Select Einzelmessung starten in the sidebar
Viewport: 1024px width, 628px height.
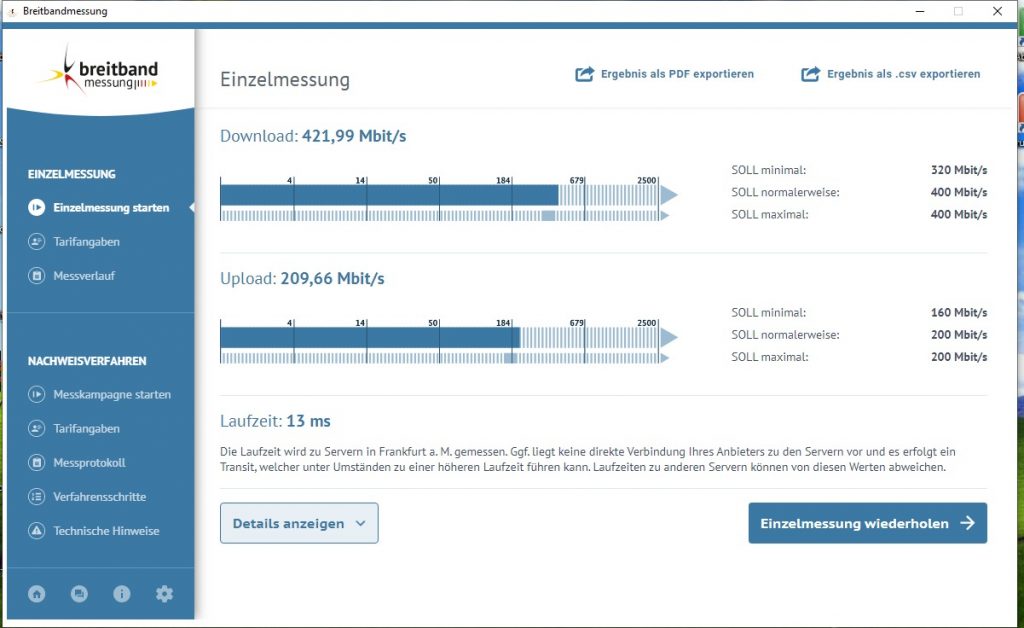point(110,208)
